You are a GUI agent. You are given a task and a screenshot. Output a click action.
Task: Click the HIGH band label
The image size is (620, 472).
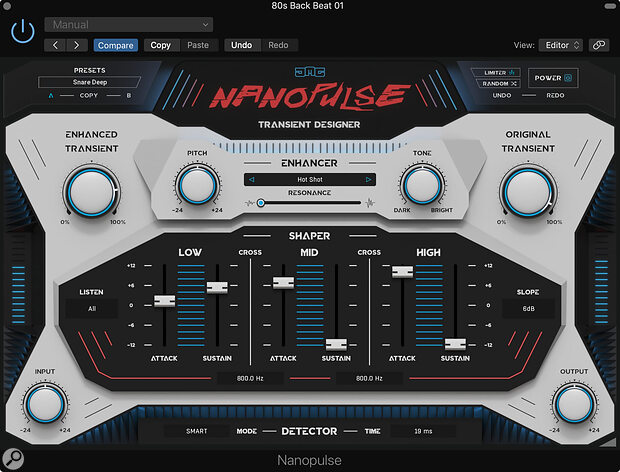click(428, 253)
